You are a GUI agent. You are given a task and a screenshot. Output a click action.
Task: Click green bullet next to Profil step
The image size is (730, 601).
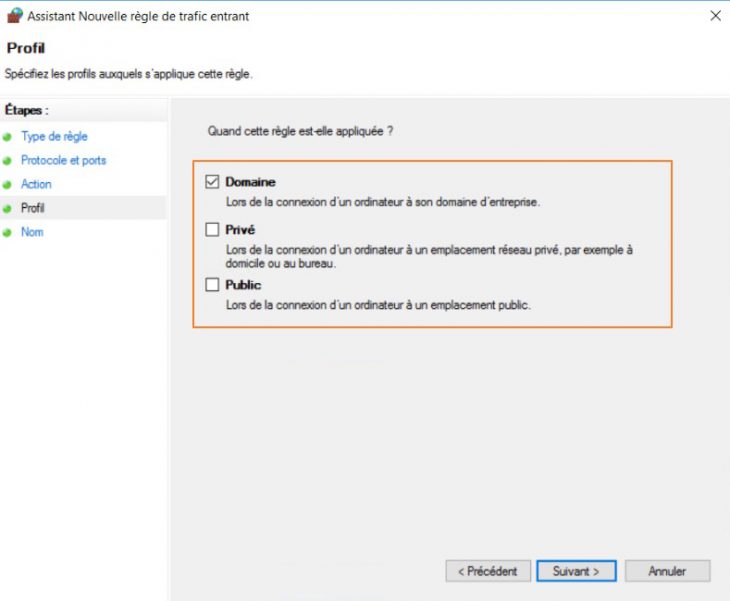(7, 209)
